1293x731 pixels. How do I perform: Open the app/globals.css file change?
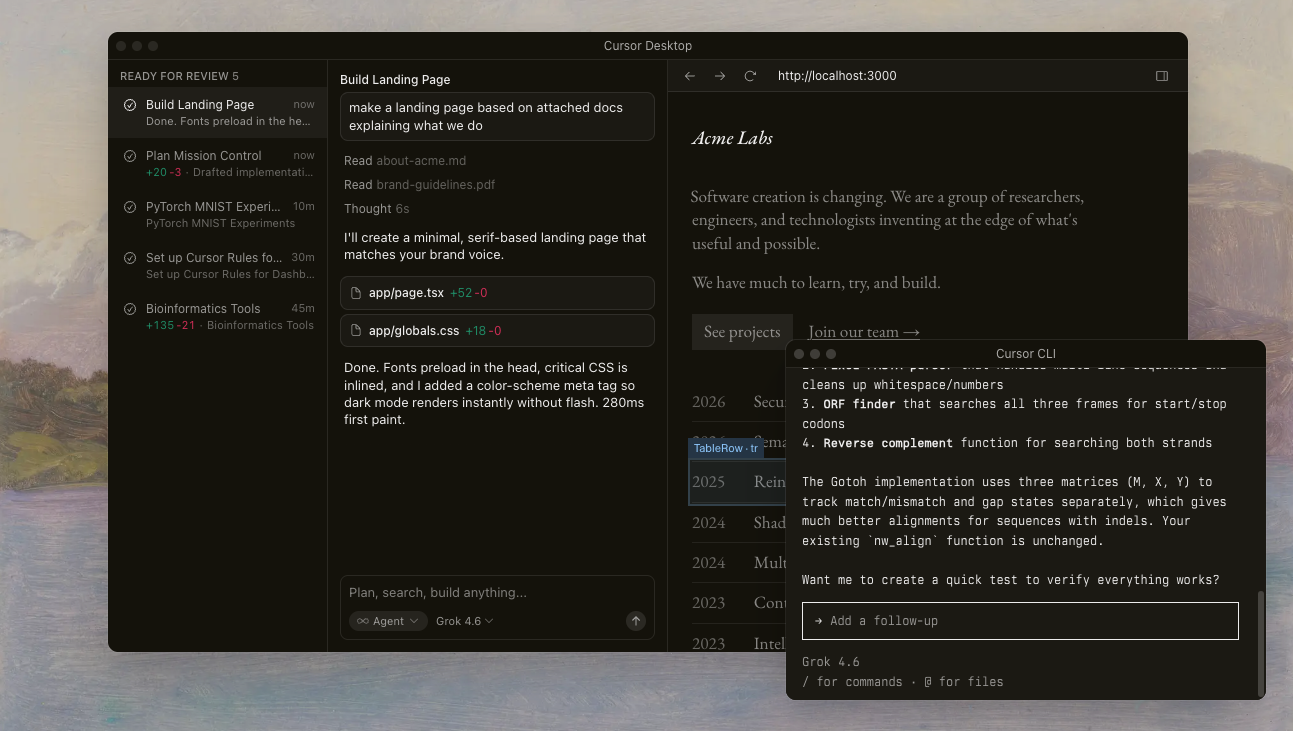pos(497,331)
